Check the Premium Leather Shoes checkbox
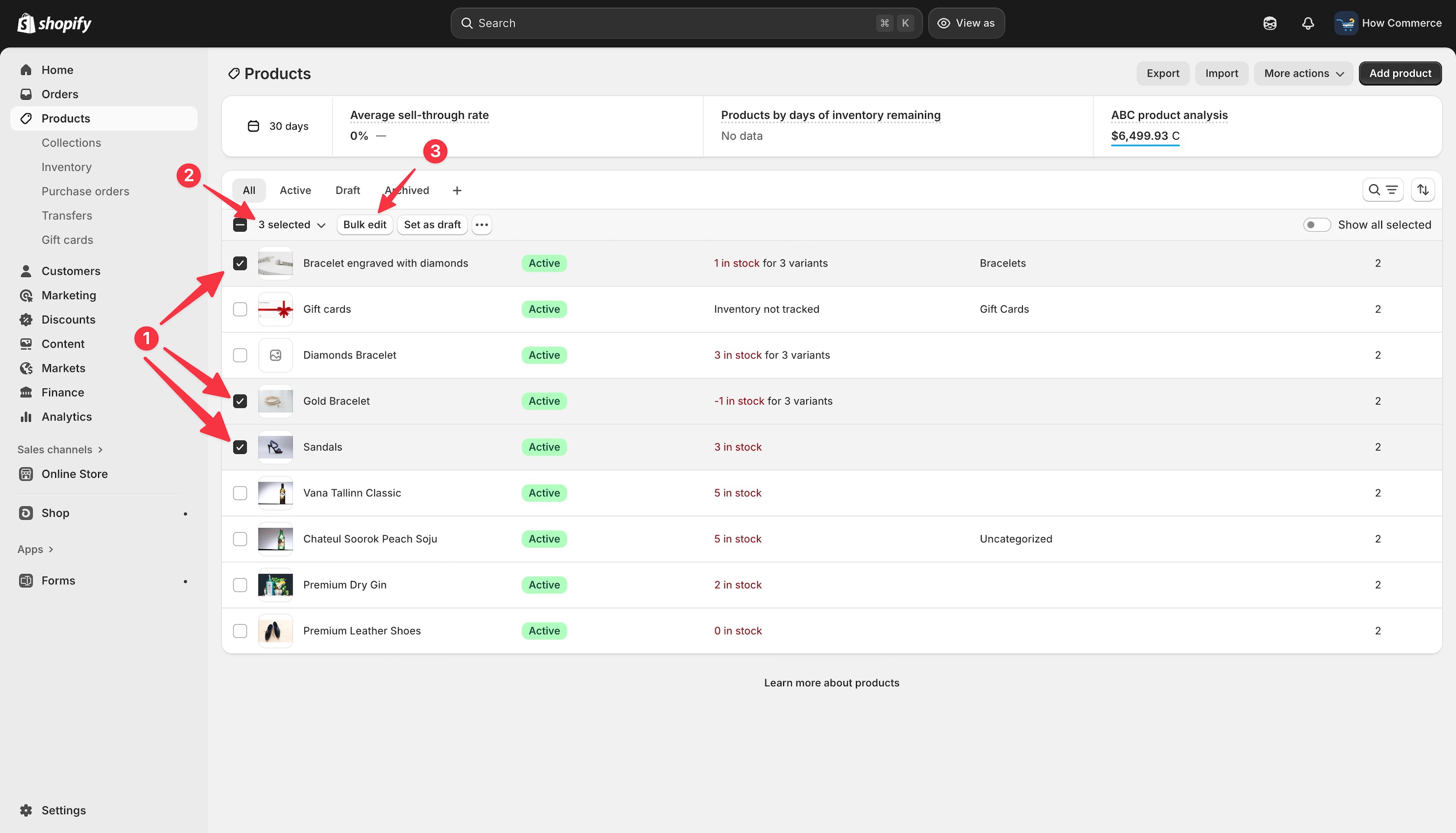 coord(240,631)
